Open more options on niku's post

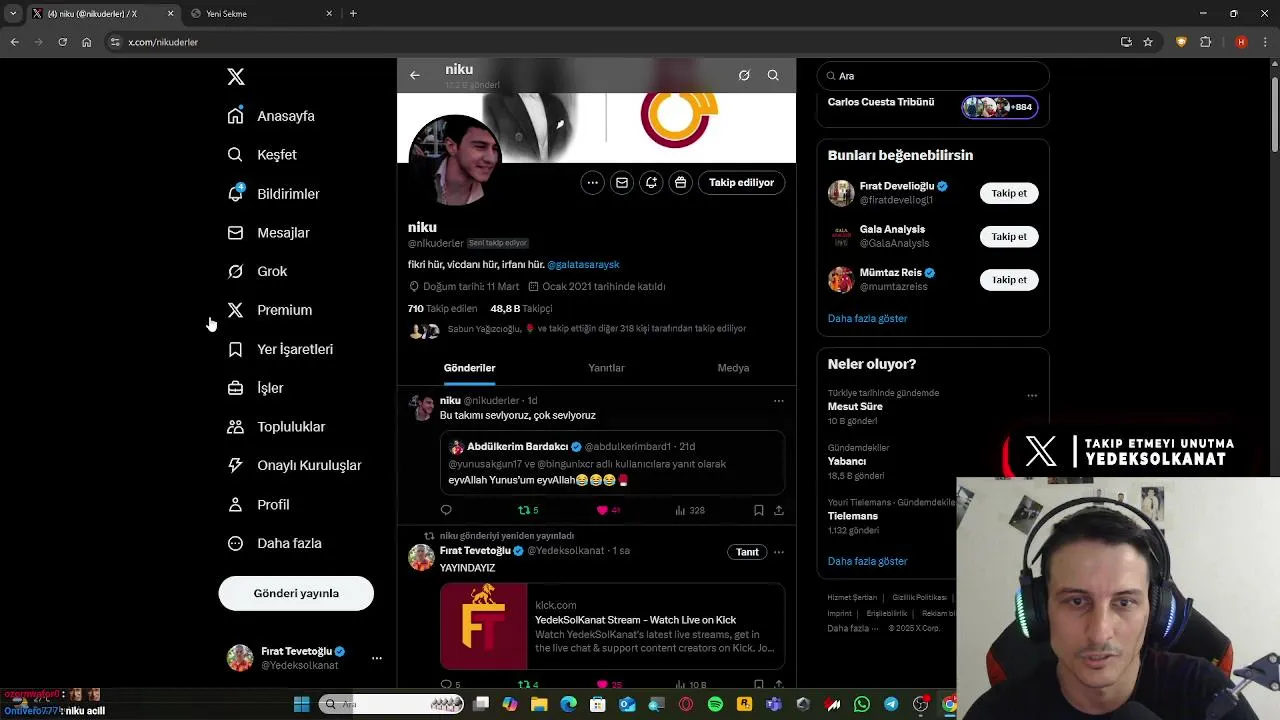coord(778,401)
